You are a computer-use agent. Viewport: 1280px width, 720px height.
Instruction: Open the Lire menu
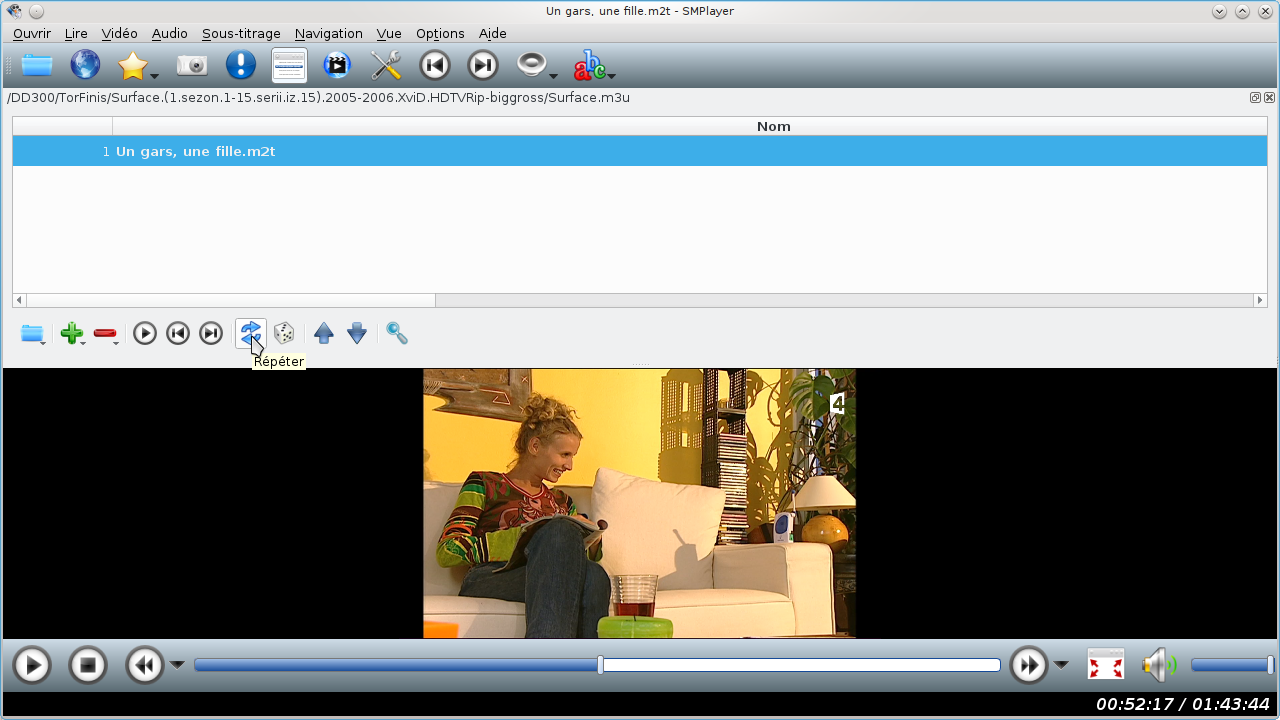click(76, 33)
